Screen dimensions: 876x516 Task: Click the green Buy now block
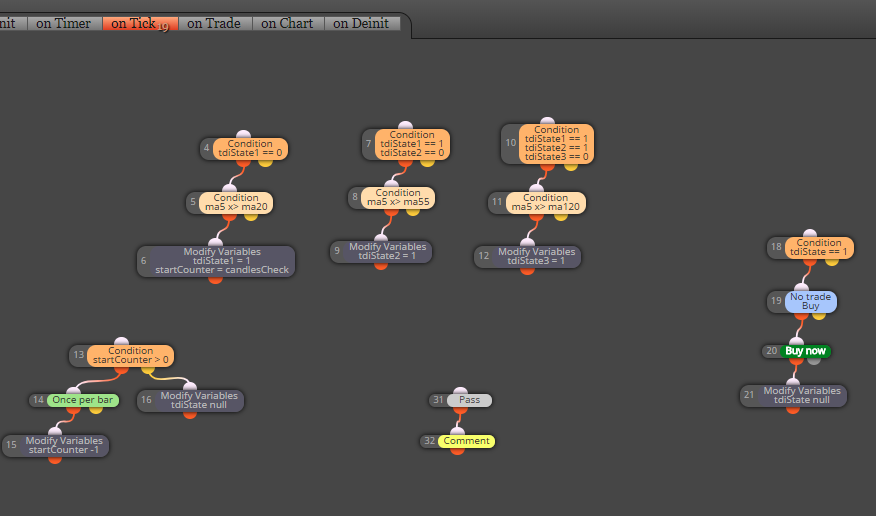point(805,351)
